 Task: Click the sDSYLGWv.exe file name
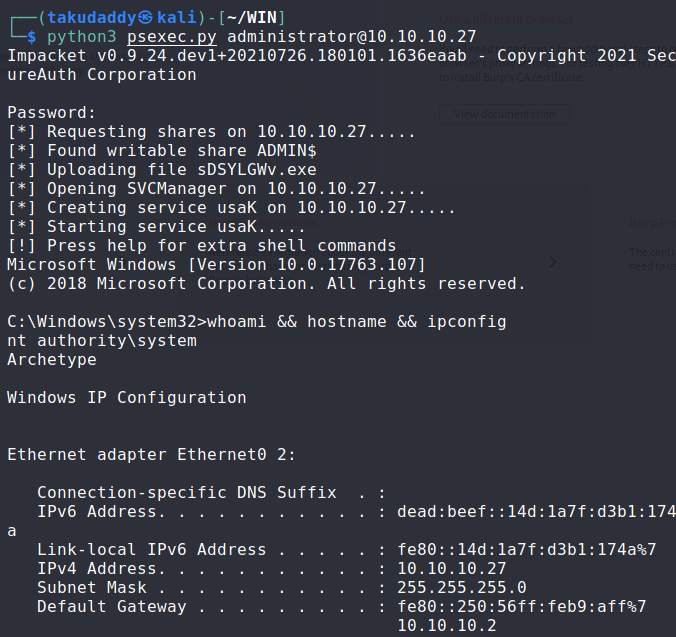click(257, 169)
